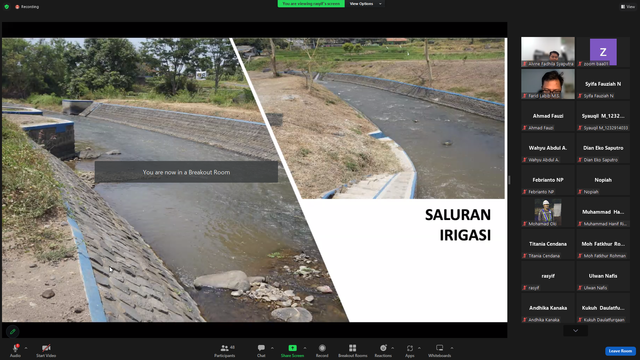This screenshot has height=360, width=640.
Task: Open the Participants panel
Action: pyautogui.click(x=224, y=351)
